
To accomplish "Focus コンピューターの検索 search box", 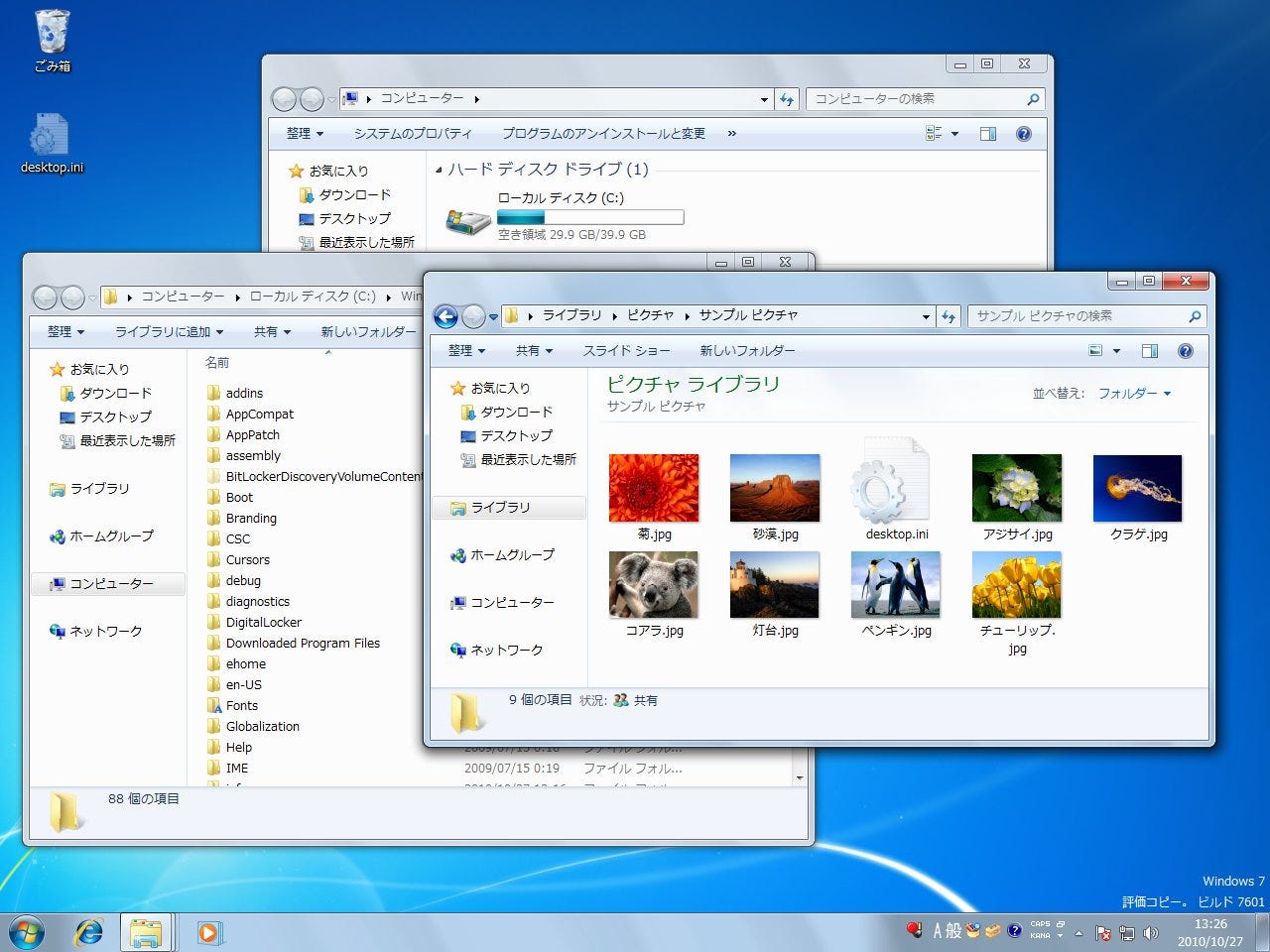I will tap(926, 99).
